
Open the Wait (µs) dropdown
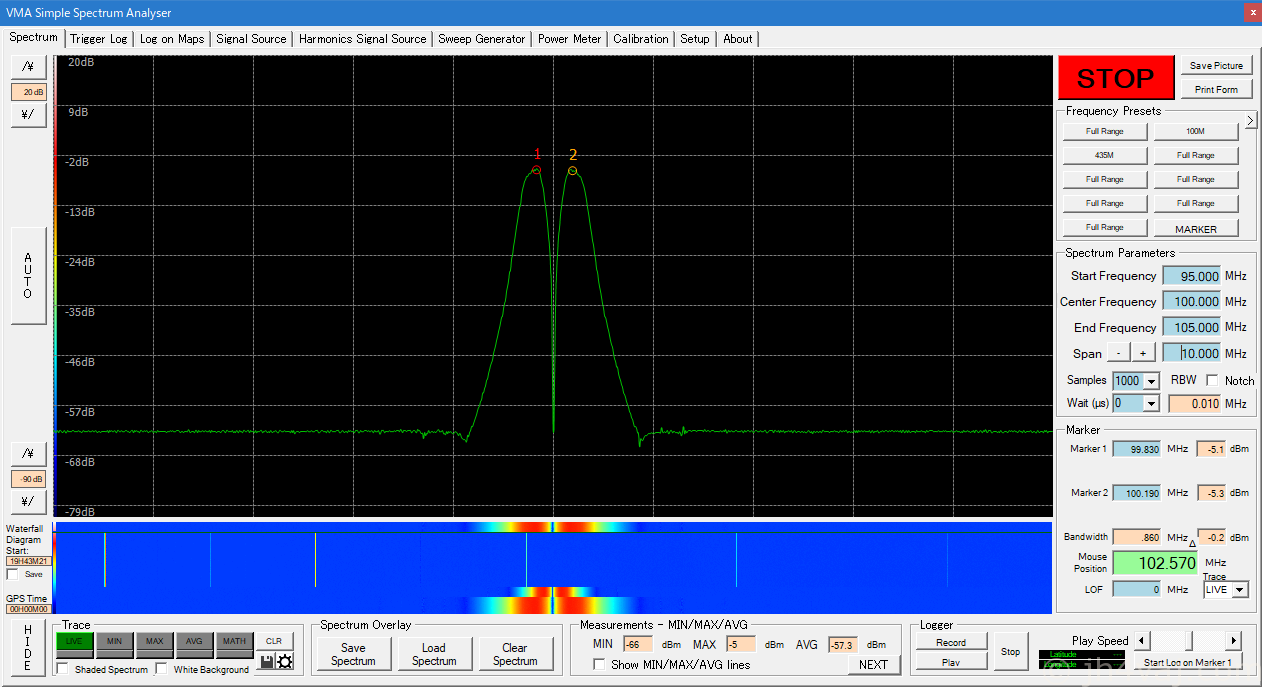pyautogui.click(x=1151, y=404)
